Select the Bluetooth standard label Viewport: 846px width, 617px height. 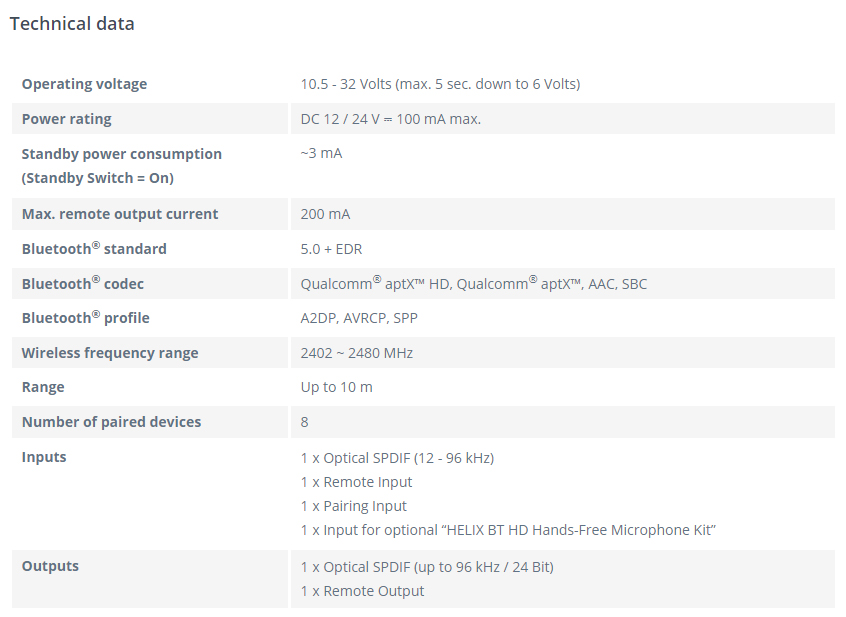coord(94,249)
